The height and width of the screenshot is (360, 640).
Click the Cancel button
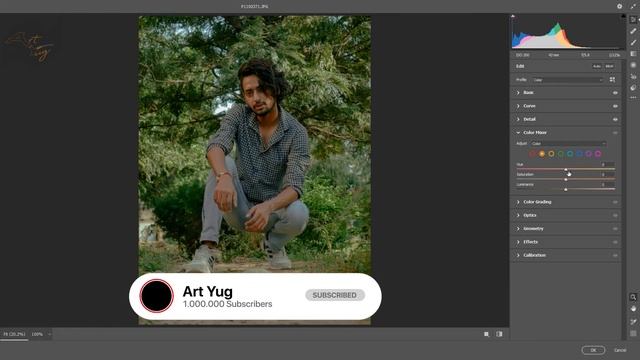pyautogui.click(x=620, y=350)
